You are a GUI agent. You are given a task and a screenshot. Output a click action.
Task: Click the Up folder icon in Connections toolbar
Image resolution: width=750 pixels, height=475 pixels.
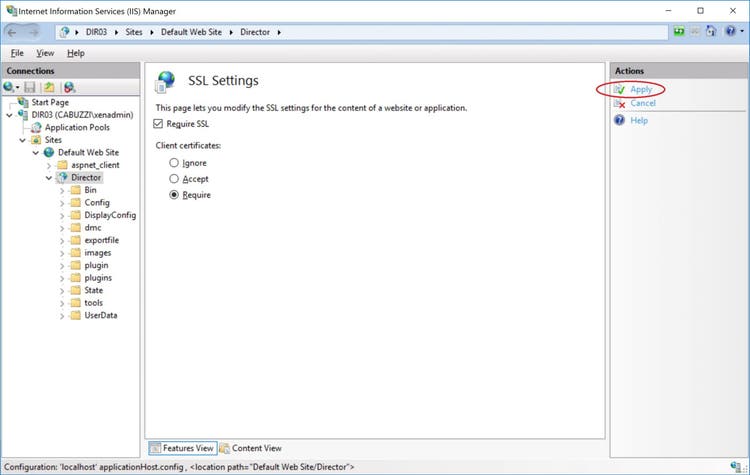(49, 87)
